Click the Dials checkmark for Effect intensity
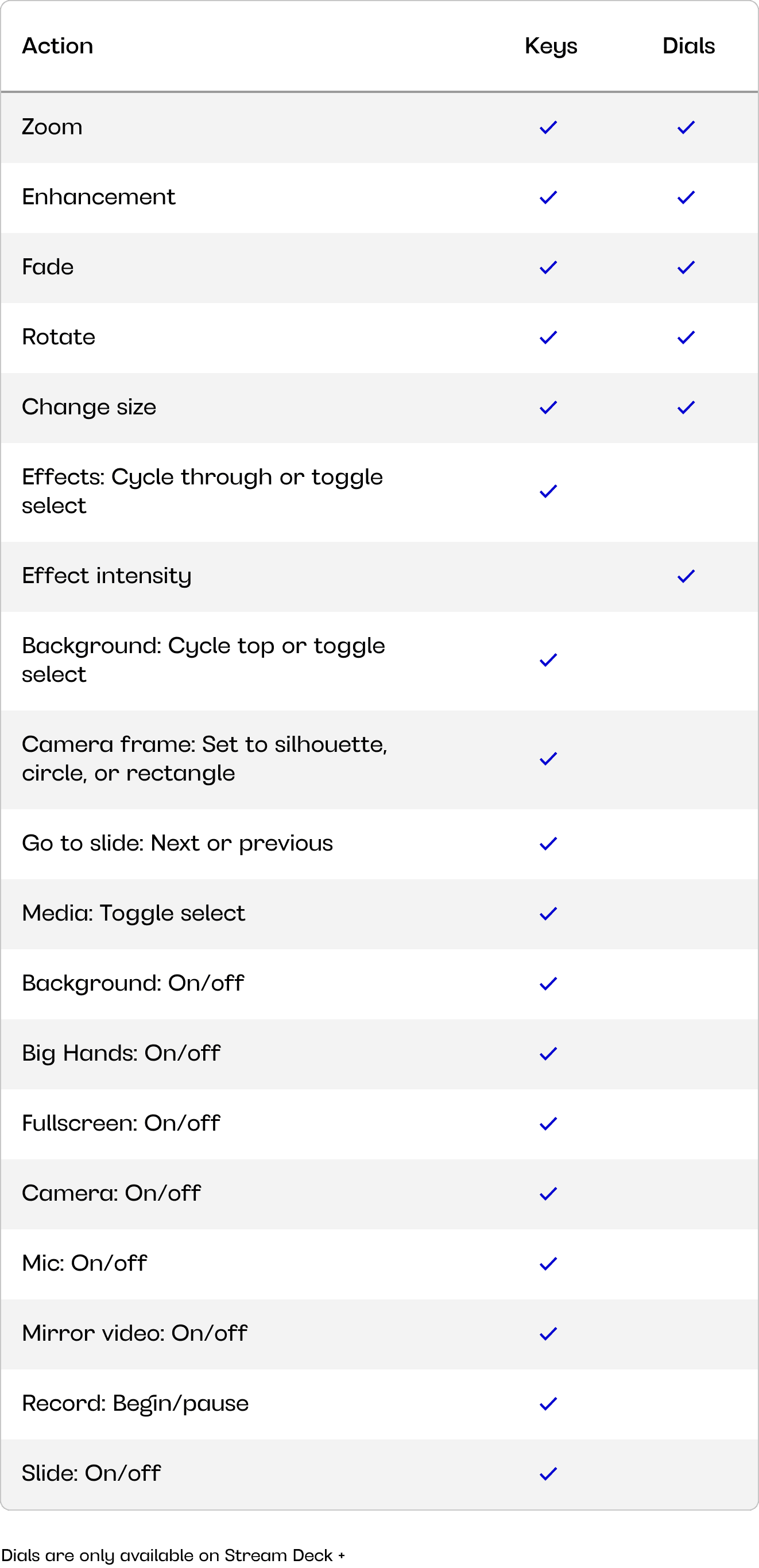The height and width of the screenshot is (1568, 759). pos(686,576)
